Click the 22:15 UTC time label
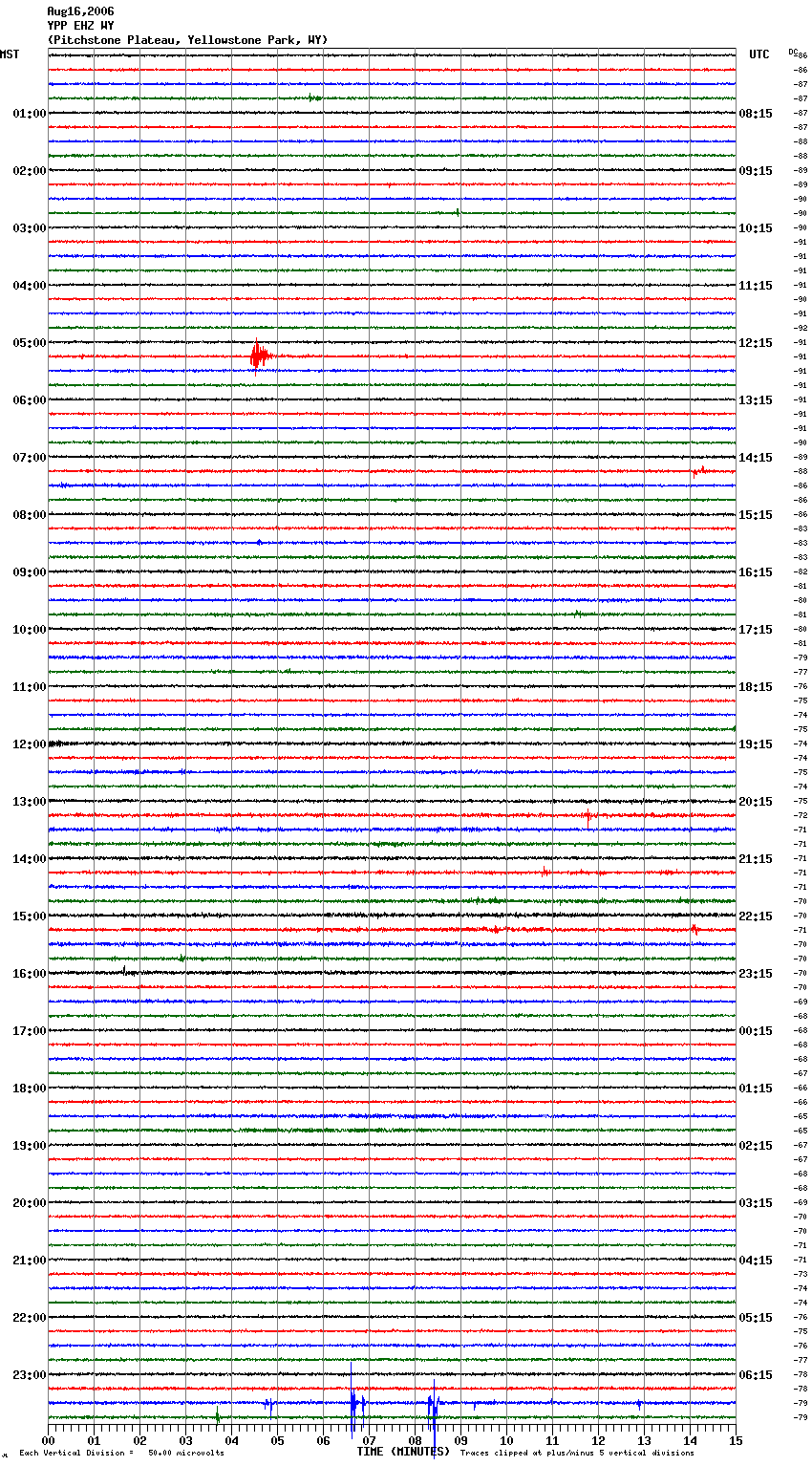 click(x=756, y=916)
